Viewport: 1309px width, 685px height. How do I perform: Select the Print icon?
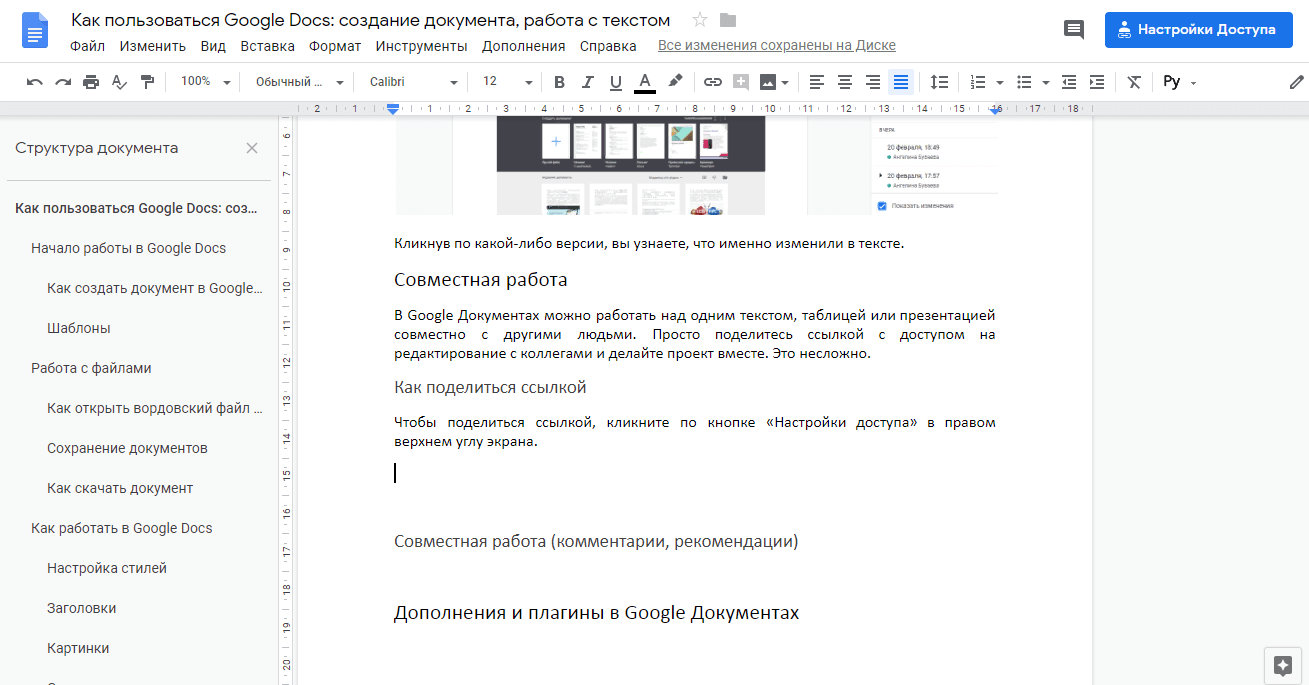(x=90, y=82)
